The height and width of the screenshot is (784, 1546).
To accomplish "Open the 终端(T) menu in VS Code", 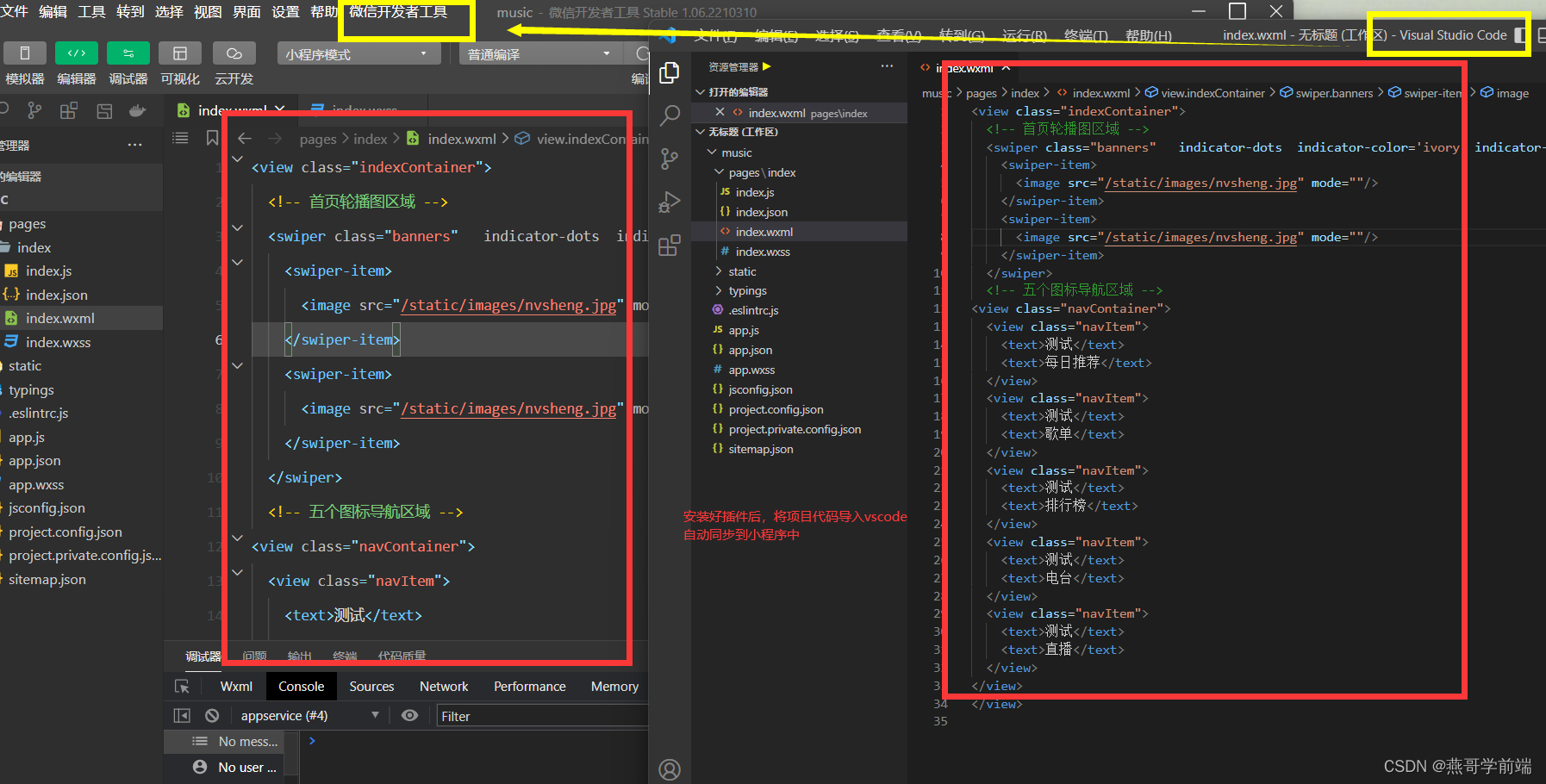I will [x=1086, y=36].
